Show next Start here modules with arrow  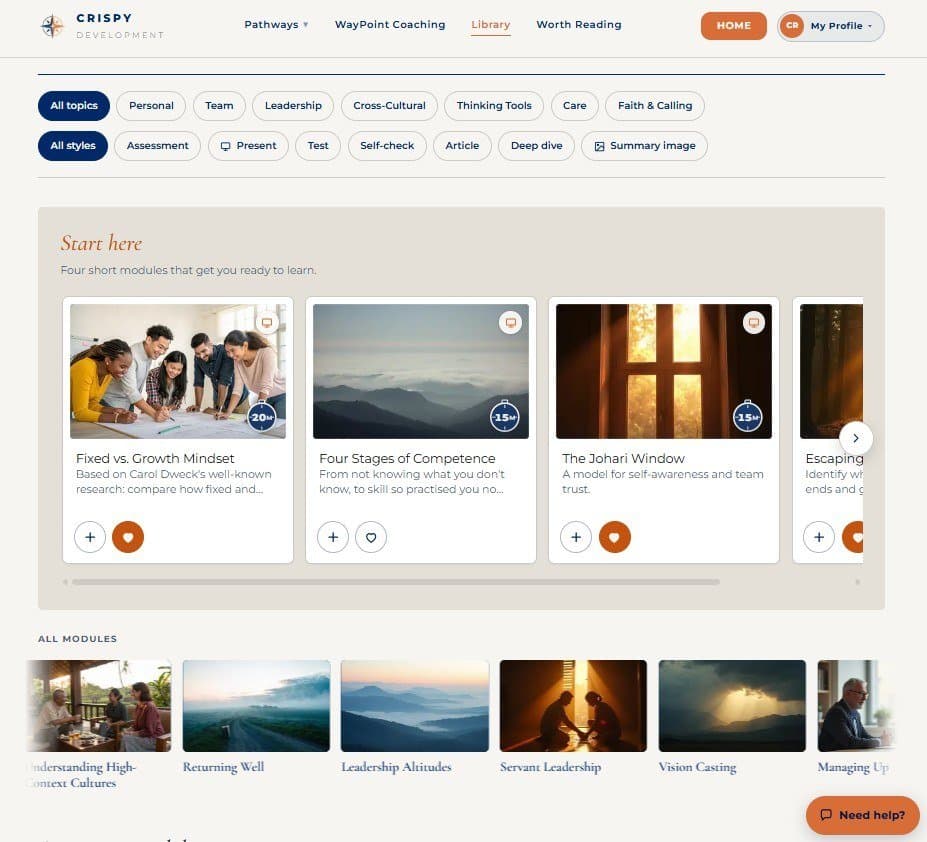click(x=855, y=438)
